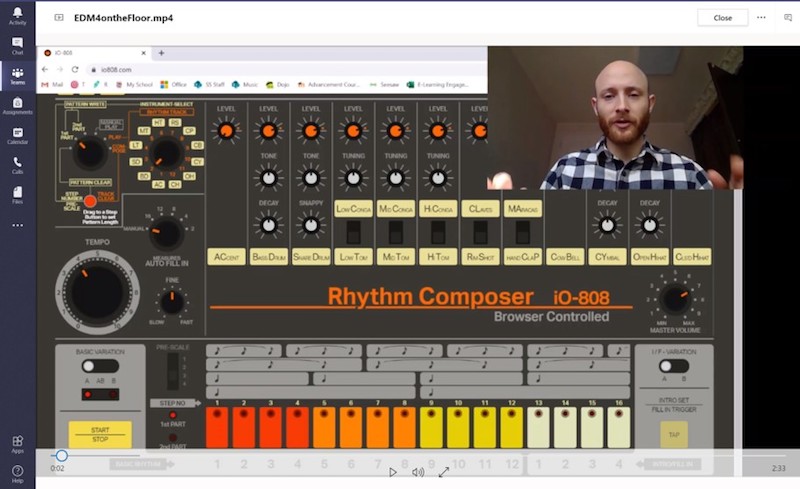The width and height of the screenshot is (800, 489).
Task: Open Calls in the Teams sidebar
Action: [17, 164]
